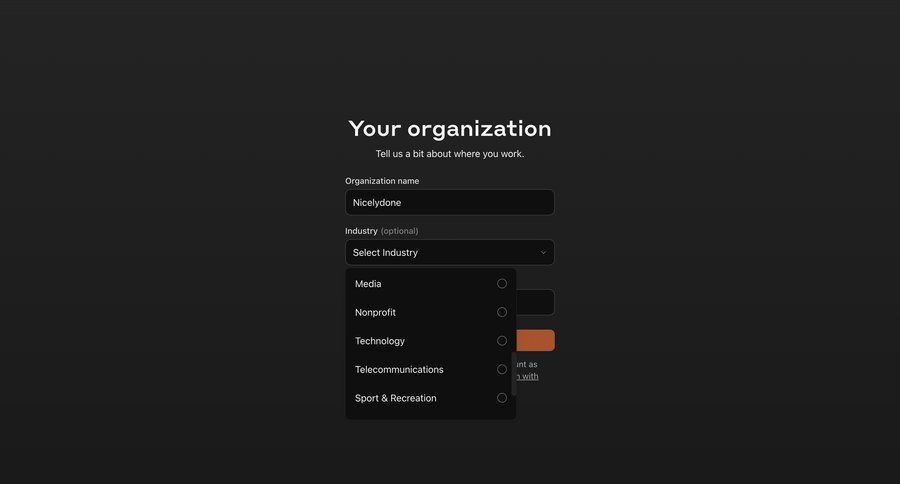
Task: Choose Technology from the industry list
Action: (x=430, y=341)
